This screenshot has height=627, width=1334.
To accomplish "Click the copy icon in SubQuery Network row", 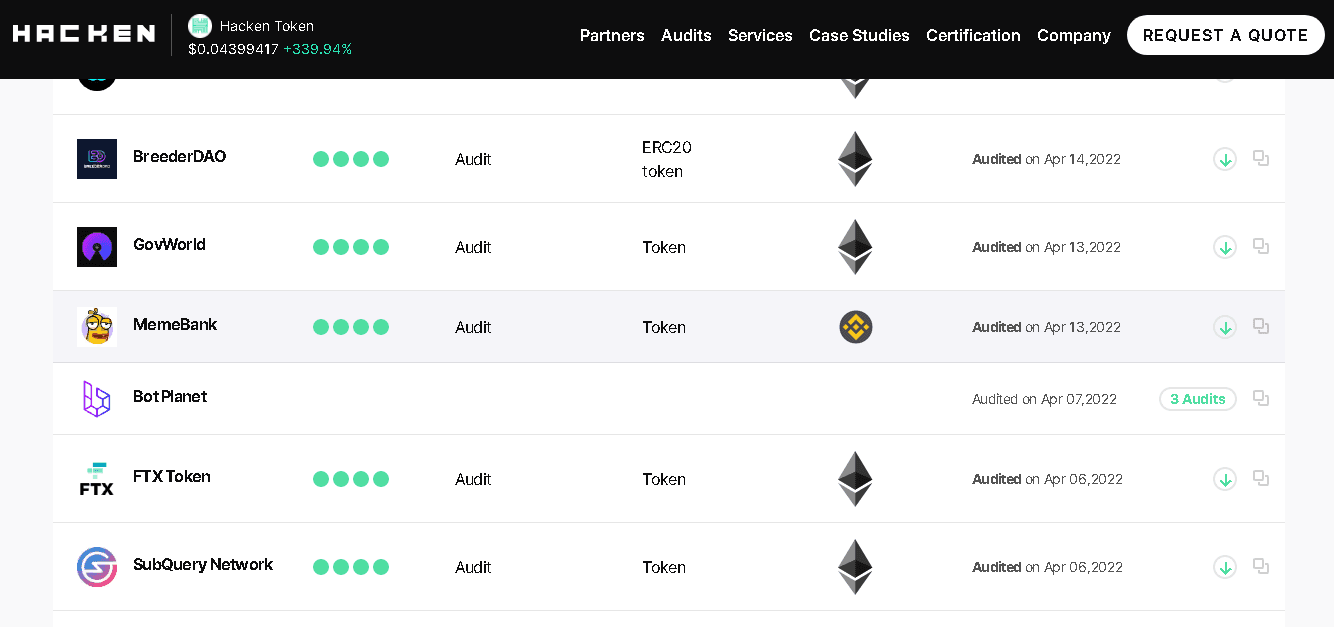I will click(1261, 566).
